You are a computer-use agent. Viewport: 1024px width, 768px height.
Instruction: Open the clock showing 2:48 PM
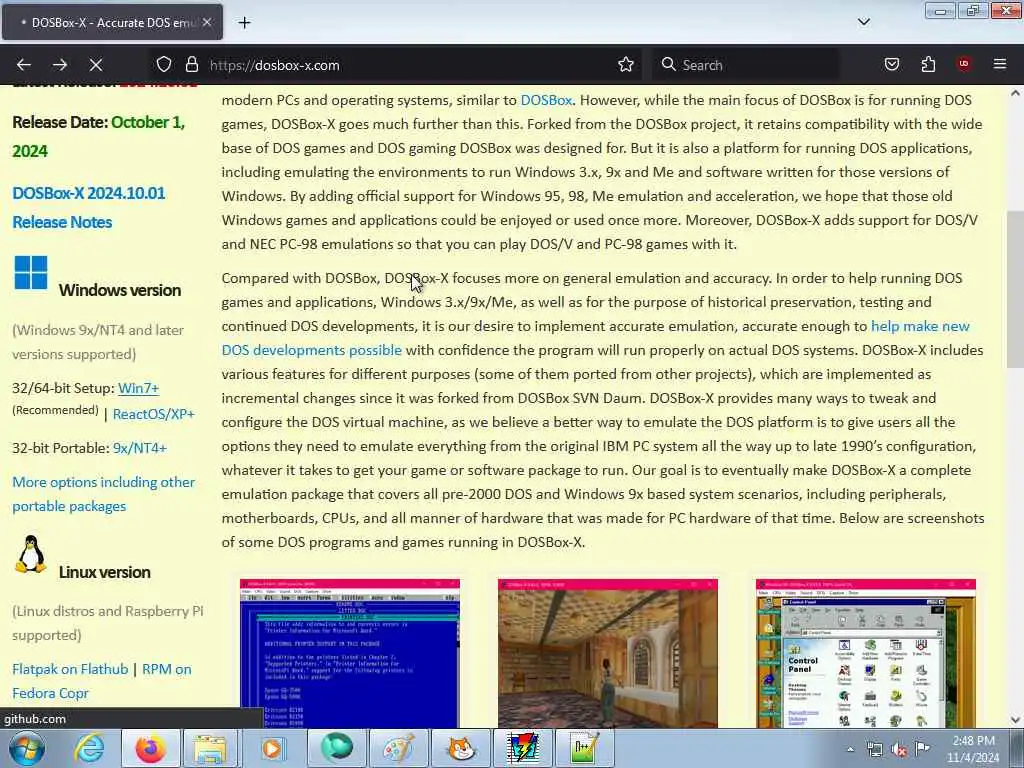tap(973, 749)
